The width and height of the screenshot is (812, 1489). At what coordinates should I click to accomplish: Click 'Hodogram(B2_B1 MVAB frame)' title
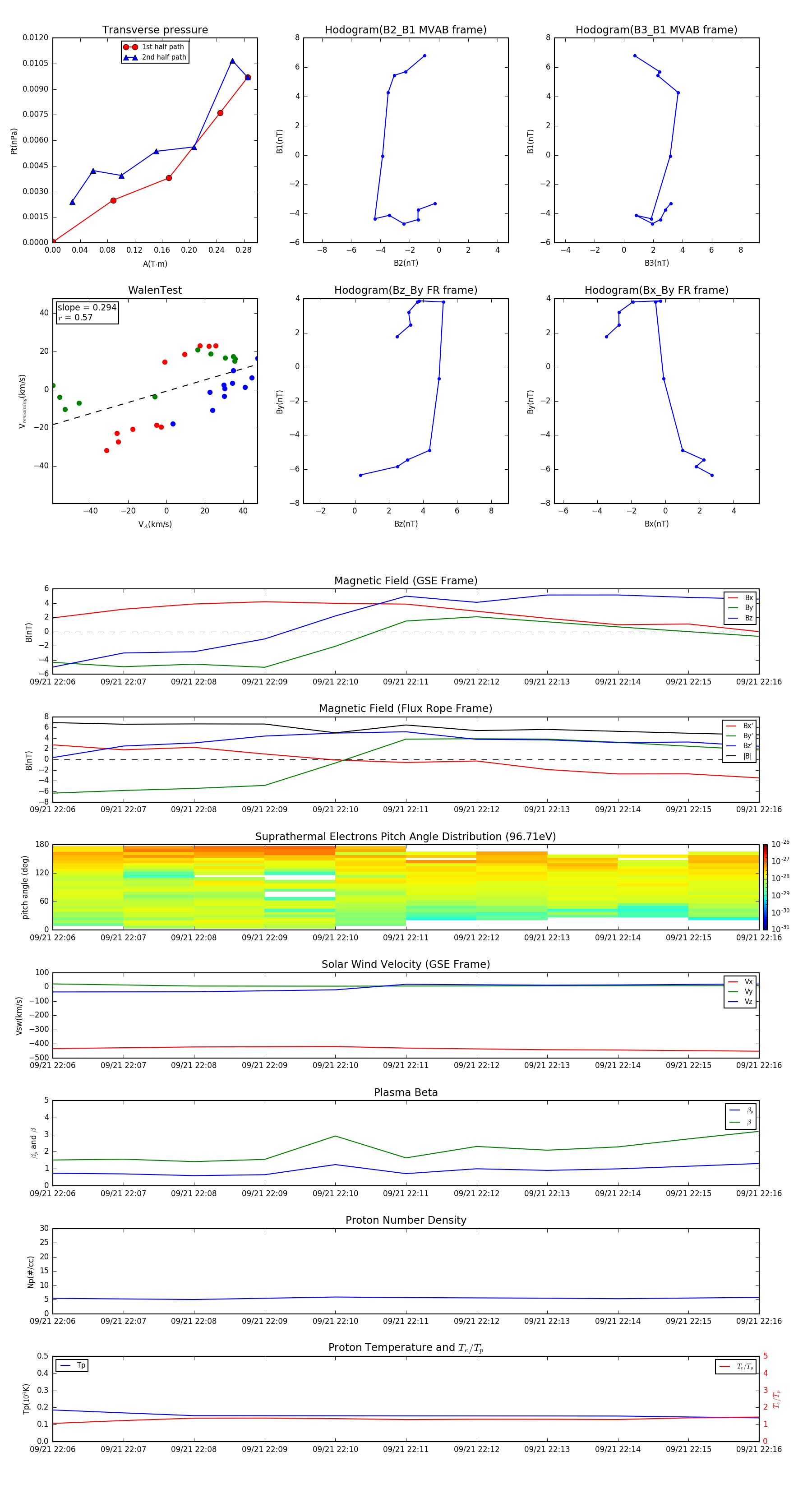point(406,30)
